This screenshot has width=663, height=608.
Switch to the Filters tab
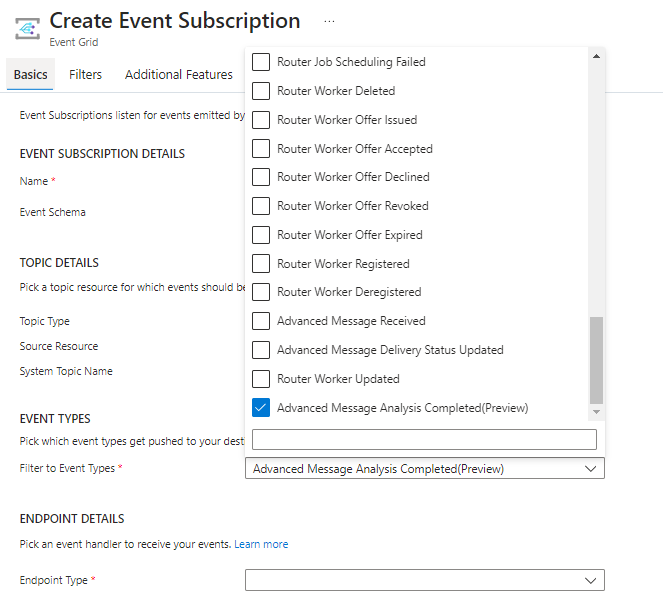pos(85,74)
